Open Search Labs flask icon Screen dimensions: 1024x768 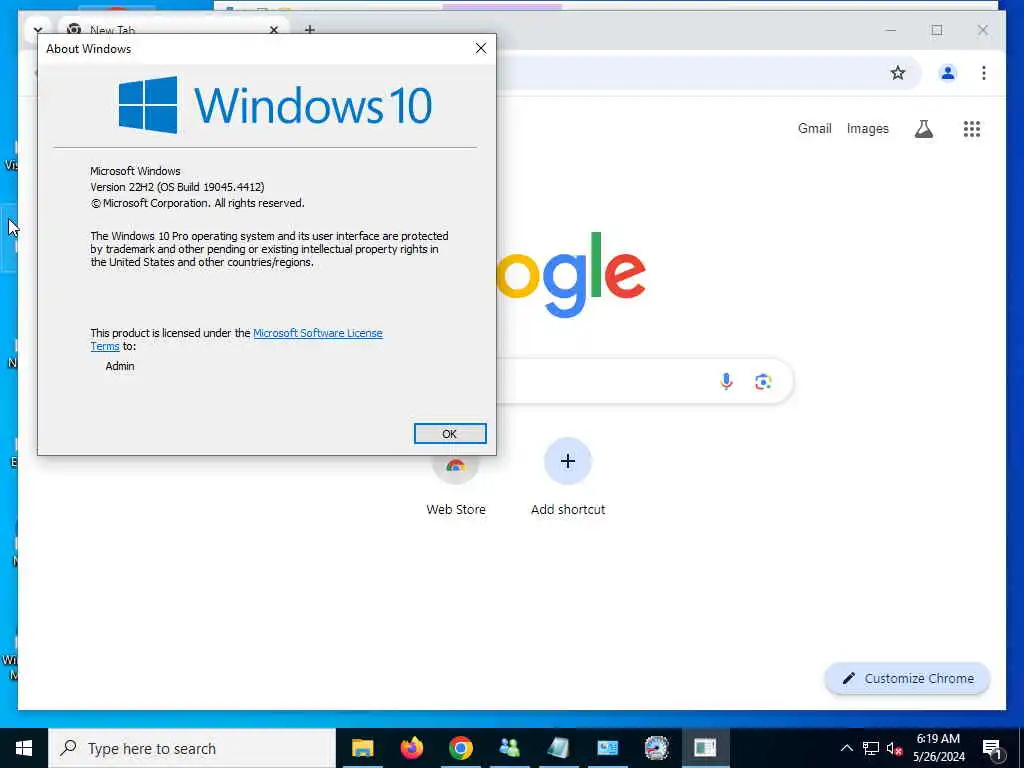click(923, 129)
